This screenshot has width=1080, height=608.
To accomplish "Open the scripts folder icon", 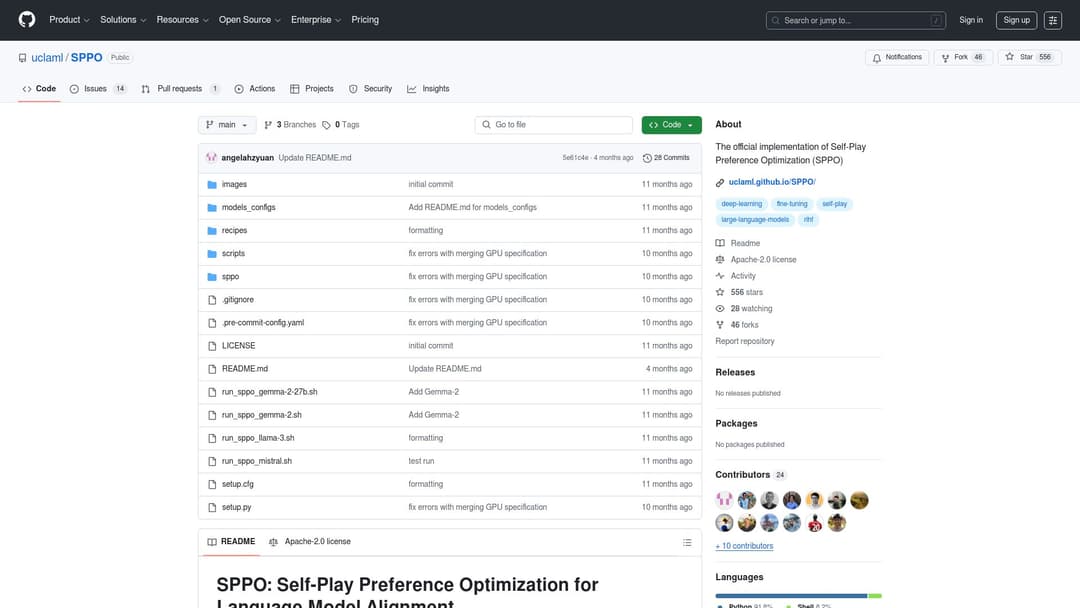I will click(x=212, y=254).
